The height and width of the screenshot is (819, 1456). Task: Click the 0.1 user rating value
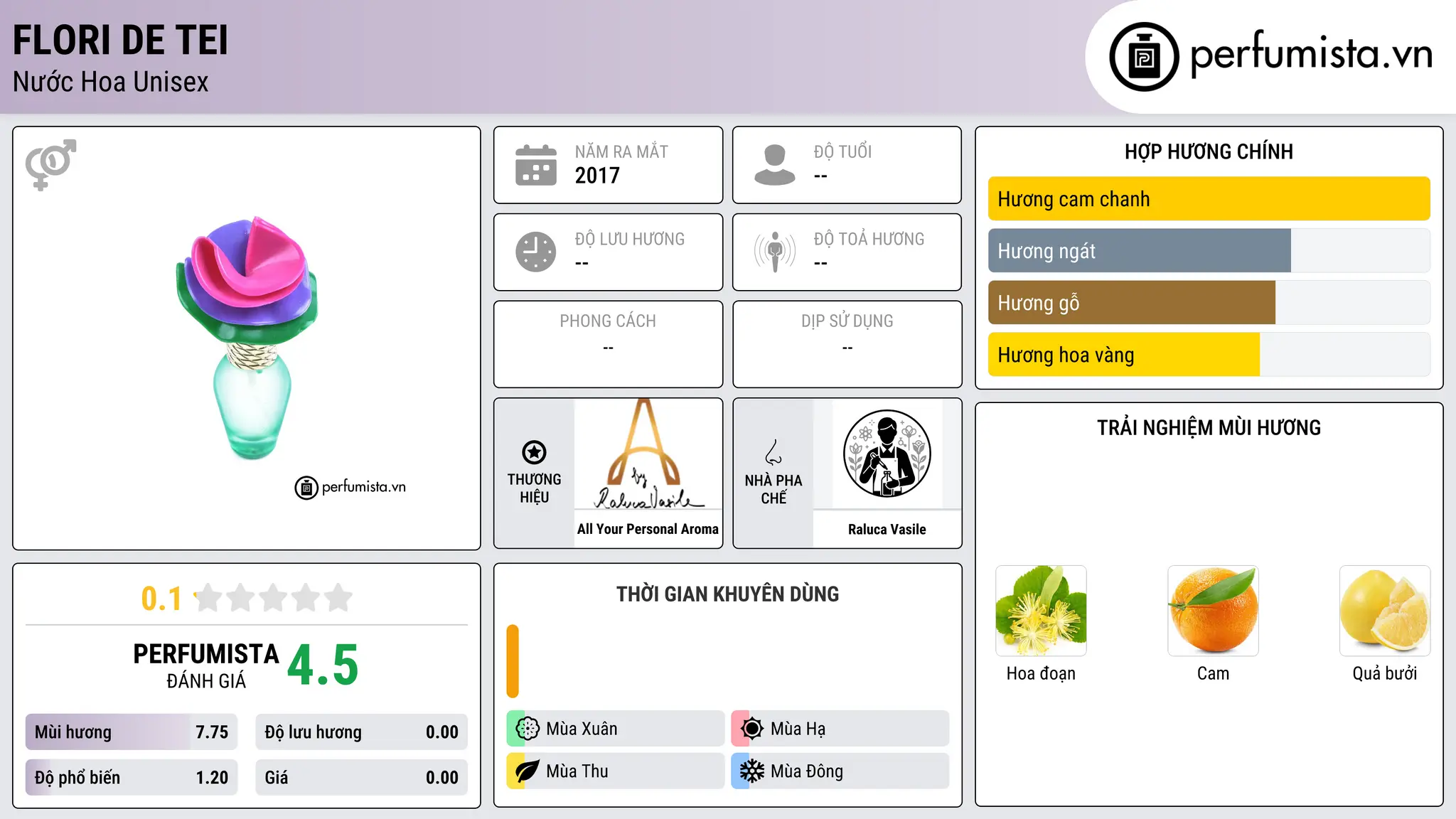coord(161,599)
